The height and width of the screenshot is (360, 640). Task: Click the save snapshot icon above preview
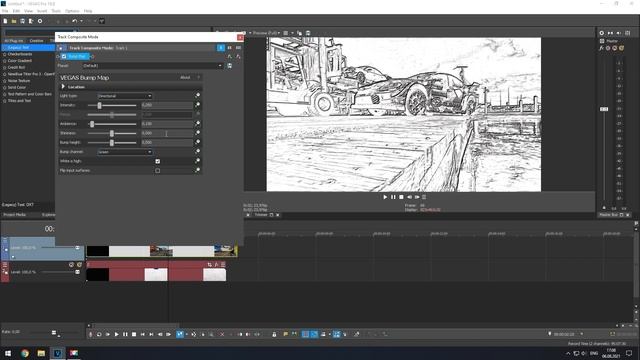[x=308, y=33]
